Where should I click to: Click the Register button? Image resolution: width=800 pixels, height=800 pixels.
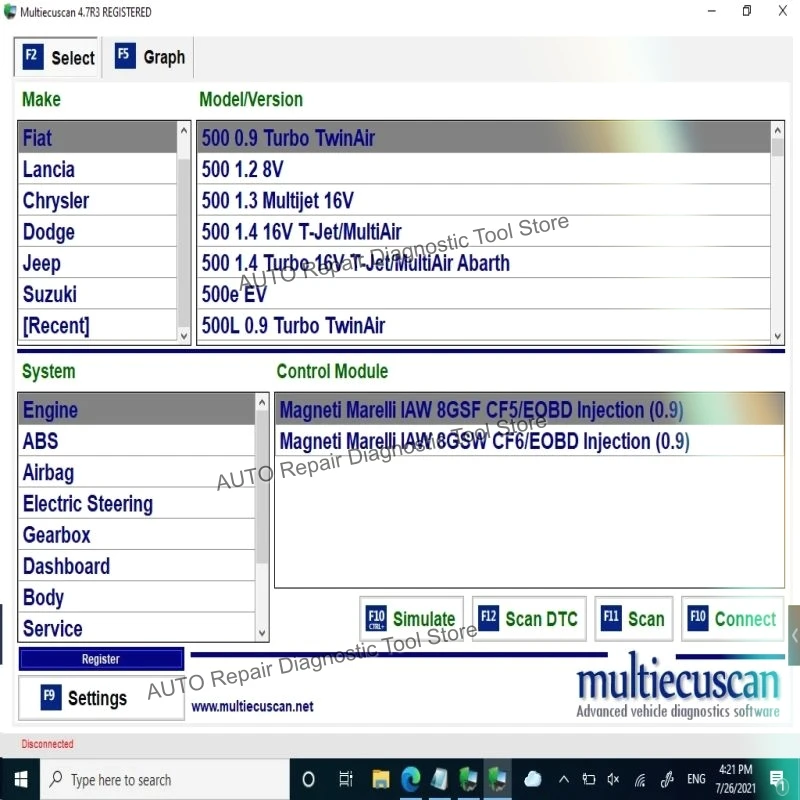point(101,659)
